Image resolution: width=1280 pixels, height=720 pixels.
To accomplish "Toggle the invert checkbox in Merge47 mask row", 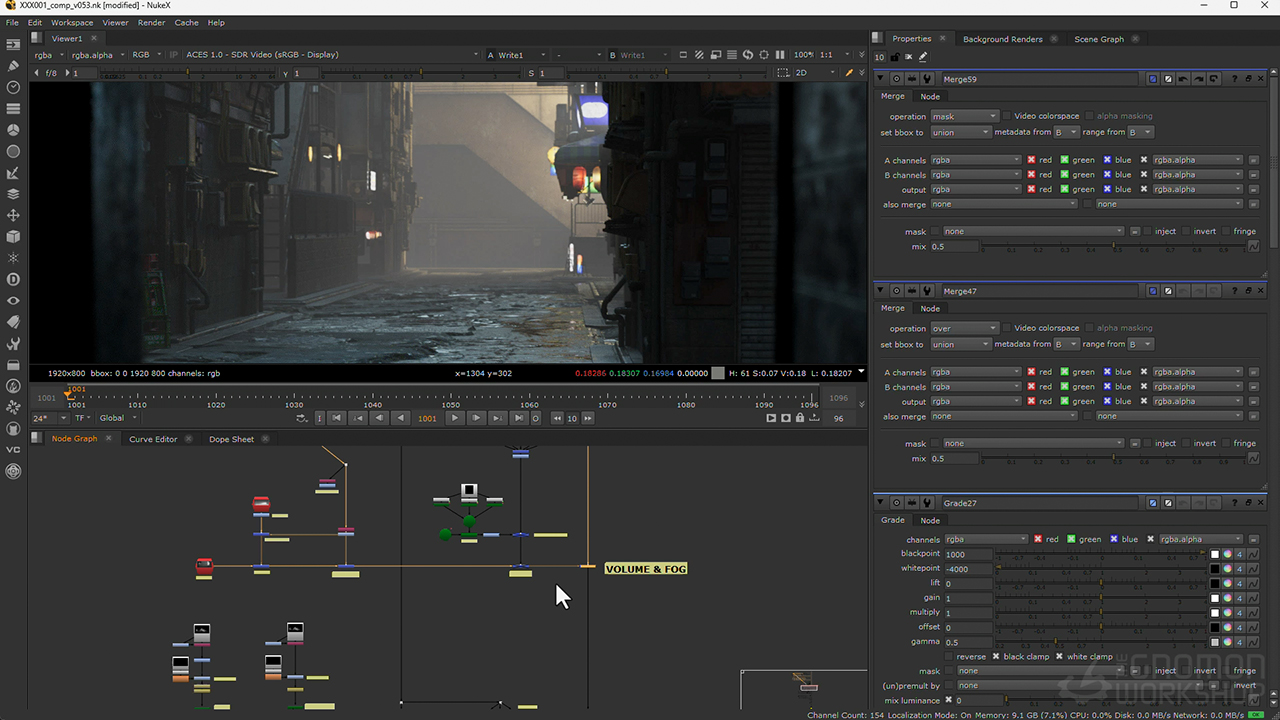I will tap(1186, 444).
